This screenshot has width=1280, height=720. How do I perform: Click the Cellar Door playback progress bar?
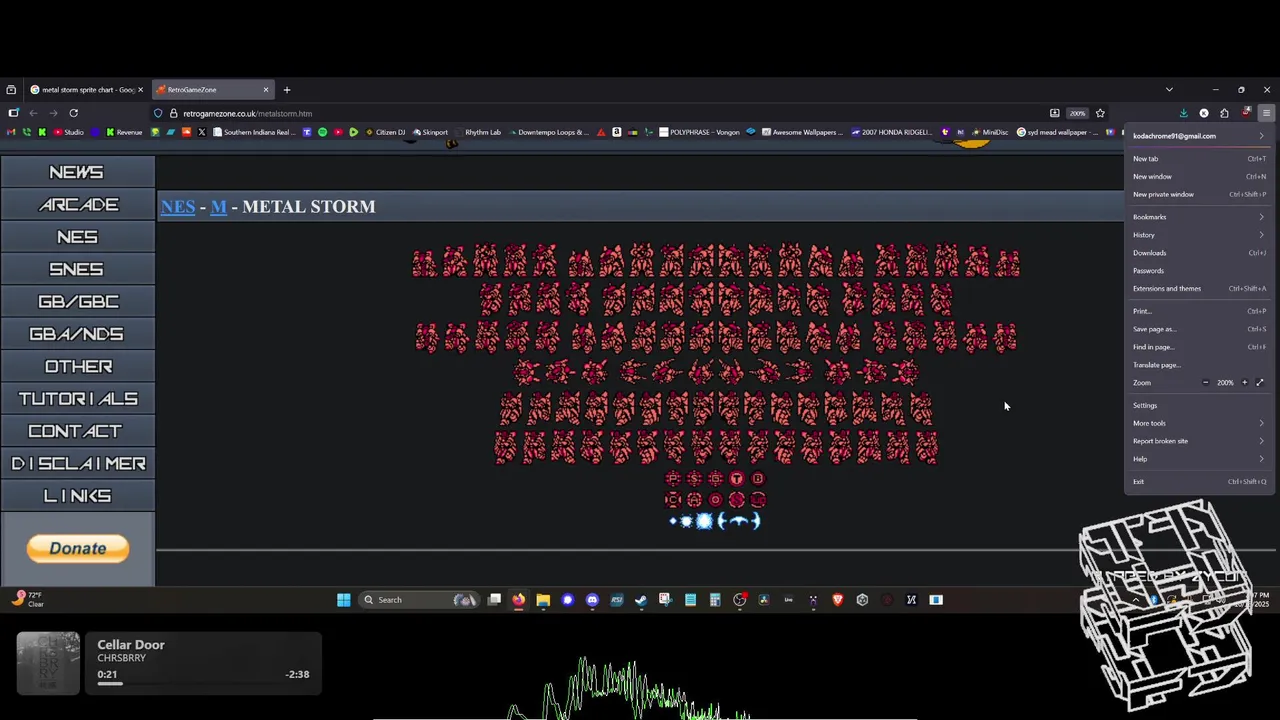pos(203,684)
